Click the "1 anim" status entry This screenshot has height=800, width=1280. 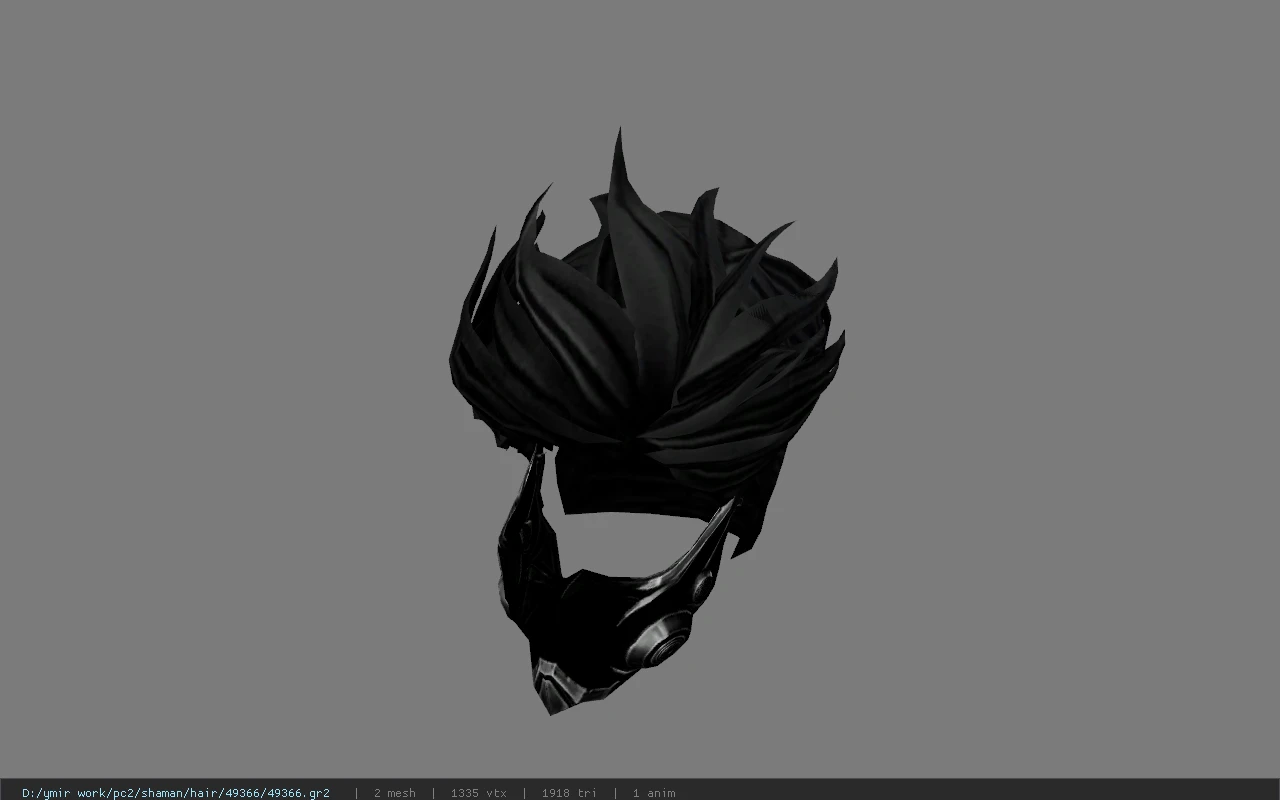tap(654, 793)
